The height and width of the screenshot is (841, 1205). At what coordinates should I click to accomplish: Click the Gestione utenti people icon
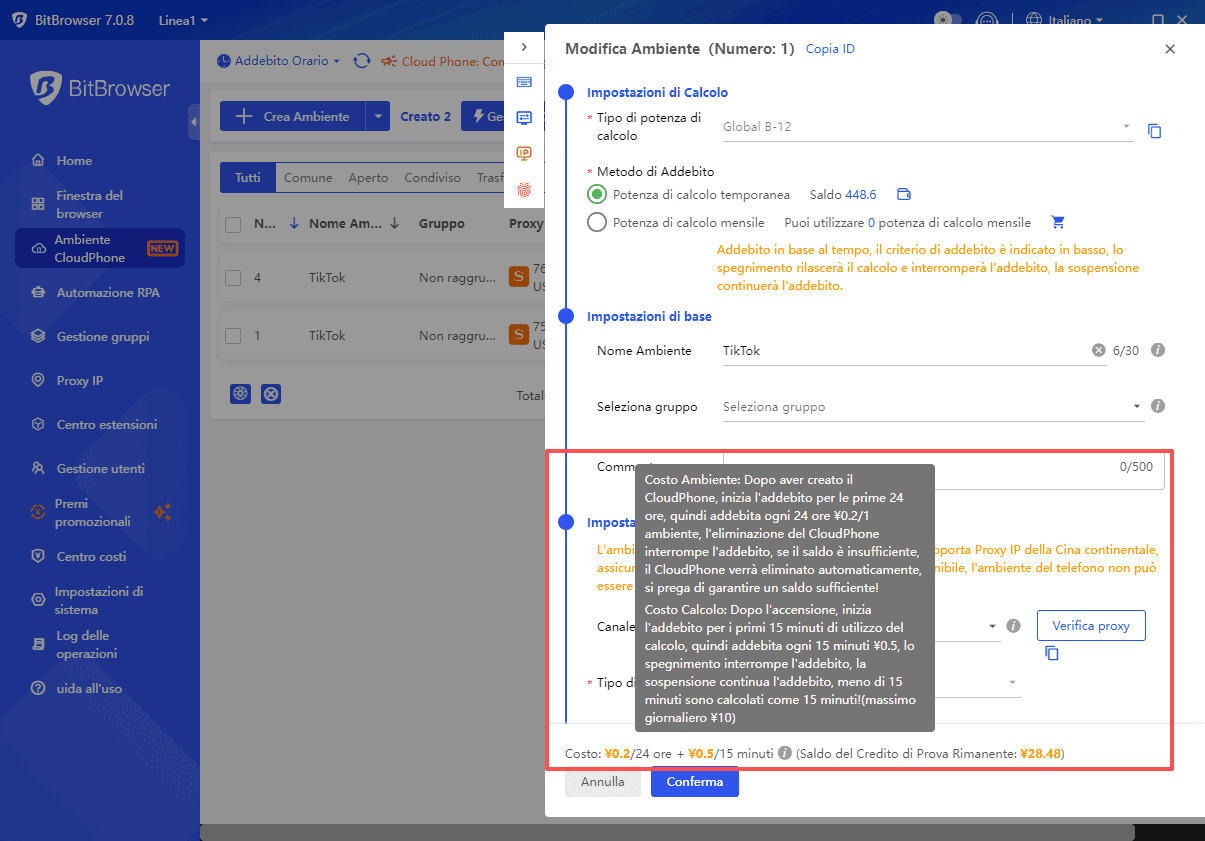(38, 469)
